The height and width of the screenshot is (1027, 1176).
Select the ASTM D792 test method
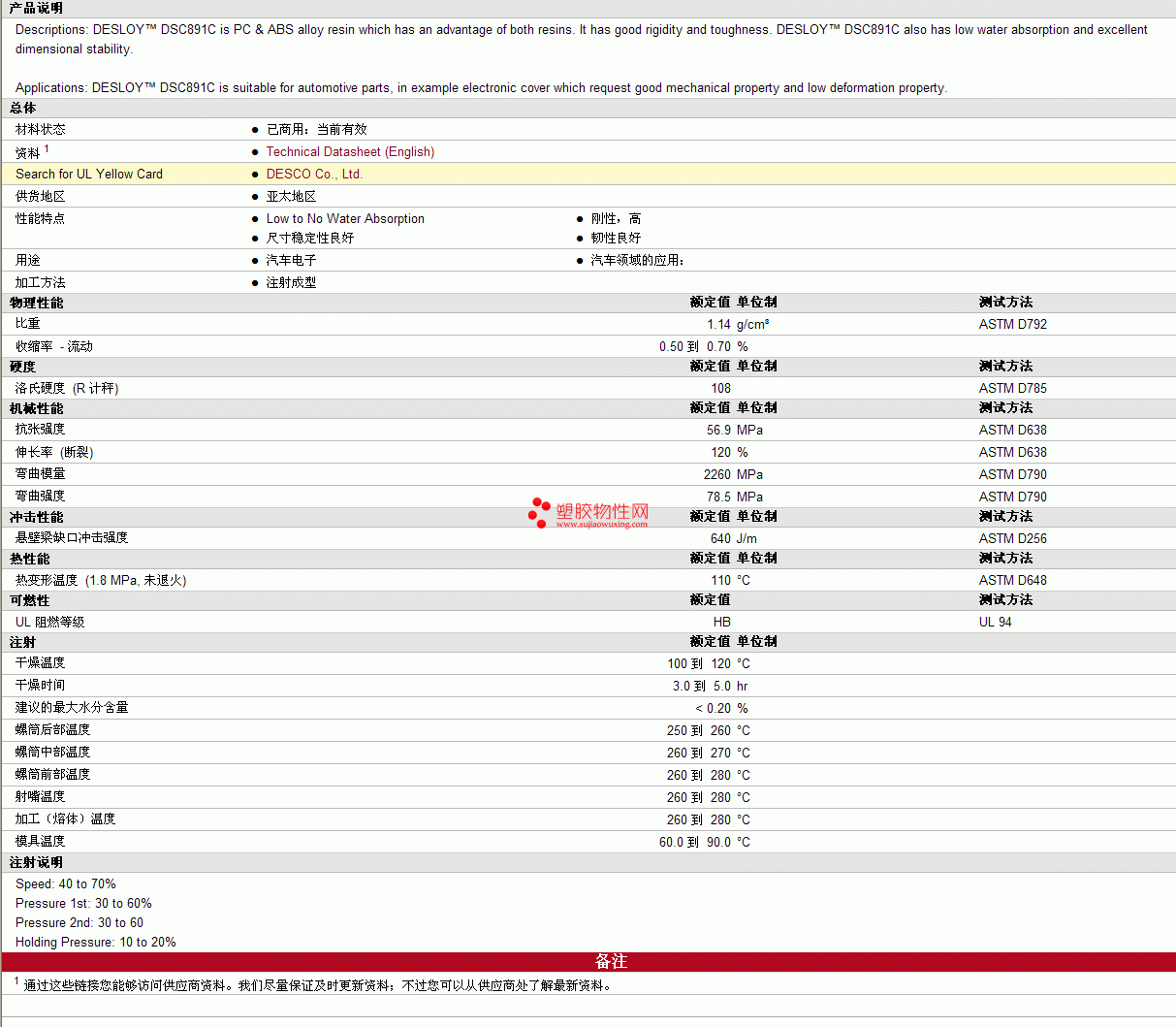pyautogui.click(x=1013, y=324)
